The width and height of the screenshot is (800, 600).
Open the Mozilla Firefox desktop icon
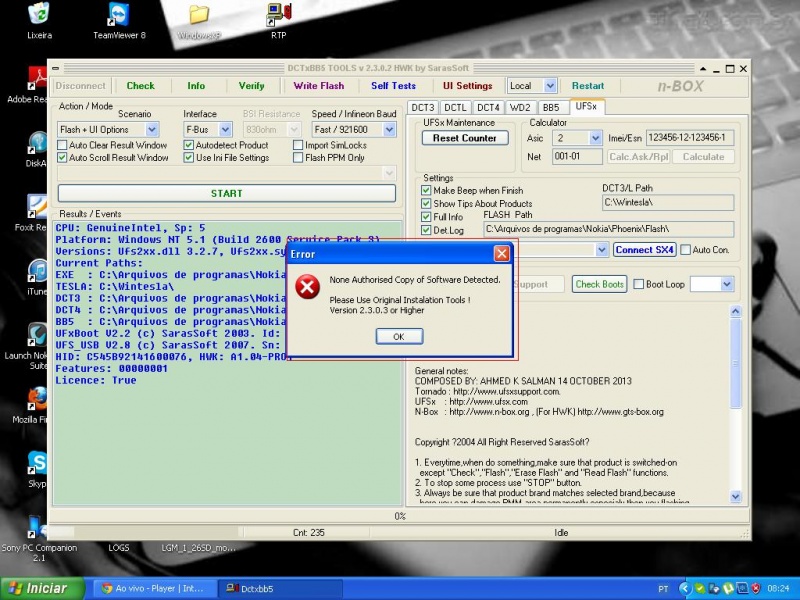(37, 399)
